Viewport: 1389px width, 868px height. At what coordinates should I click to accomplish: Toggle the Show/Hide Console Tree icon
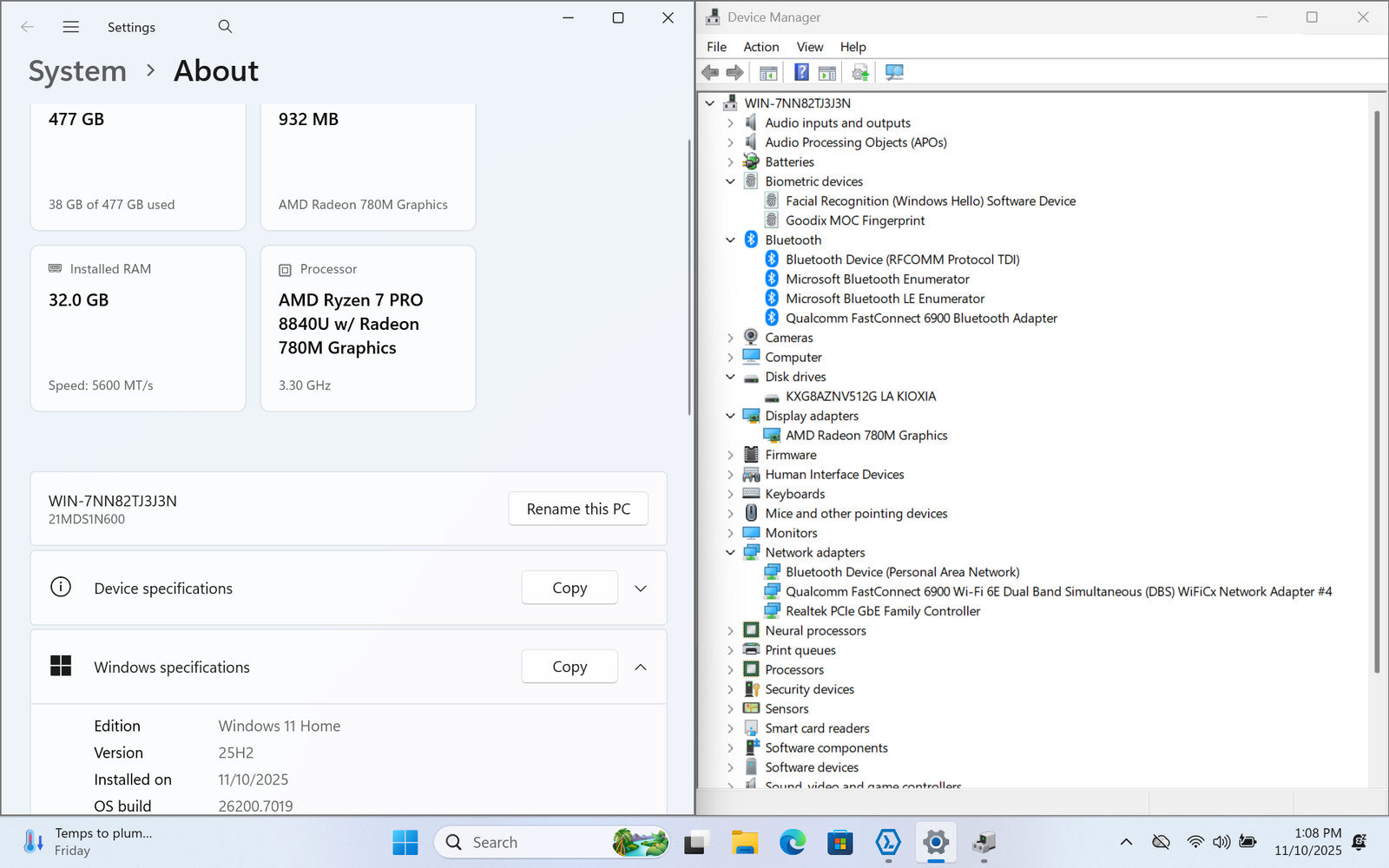[768, 73]
